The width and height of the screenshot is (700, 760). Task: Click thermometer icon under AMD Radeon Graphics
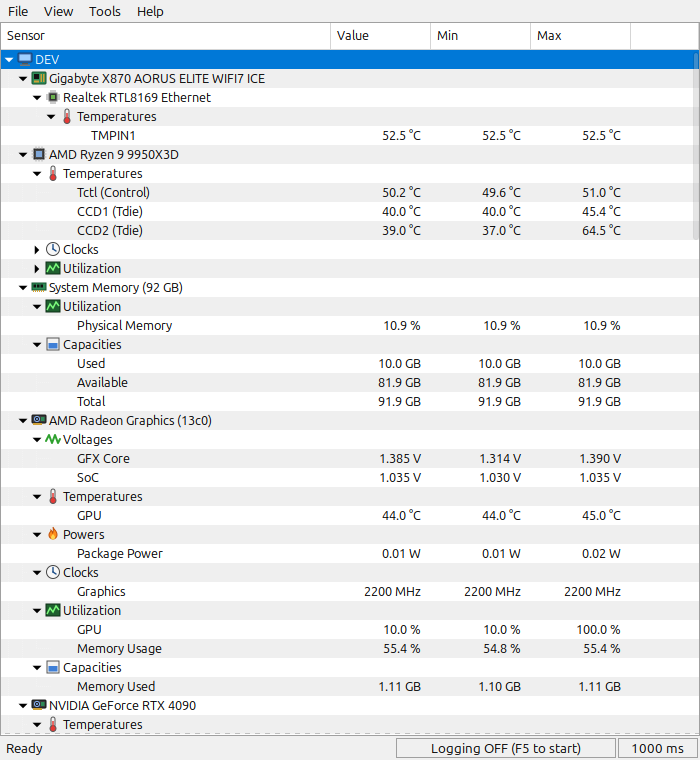pyautogui.click(x=53, y=496)
